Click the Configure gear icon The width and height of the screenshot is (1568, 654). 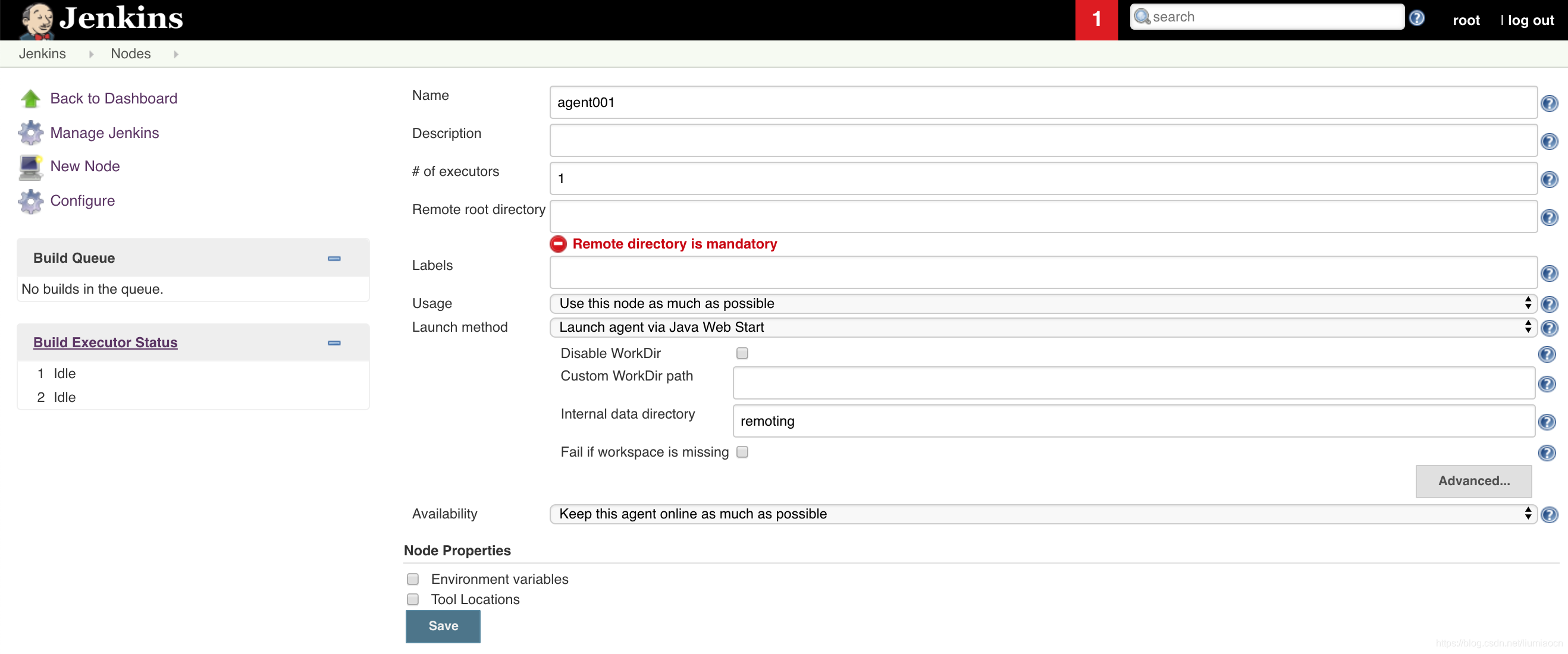click(x=29, y=199)
